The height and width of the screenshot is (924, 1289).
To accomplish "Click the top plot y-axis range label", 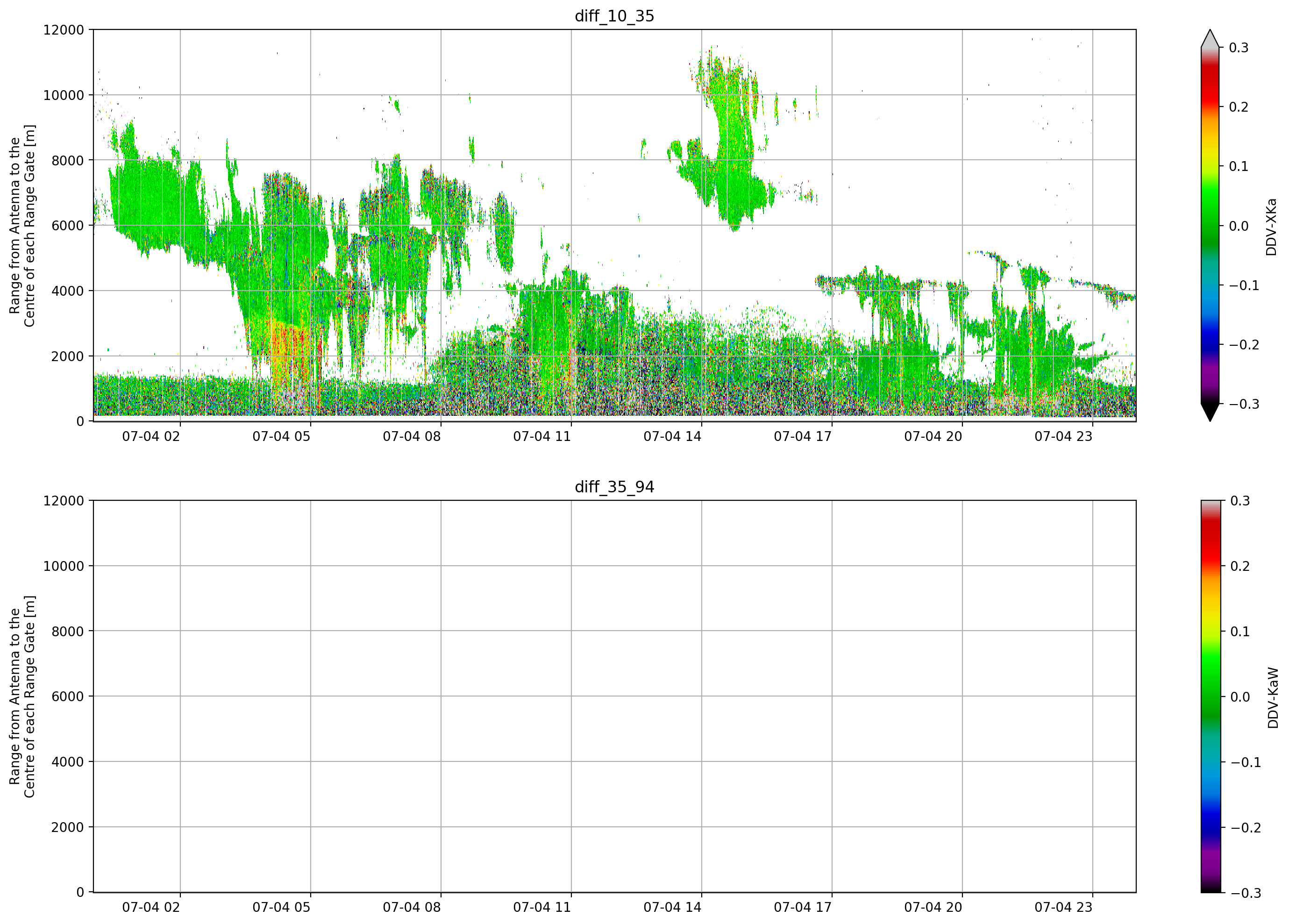I will pyautogui.click(x=22, y=226).
